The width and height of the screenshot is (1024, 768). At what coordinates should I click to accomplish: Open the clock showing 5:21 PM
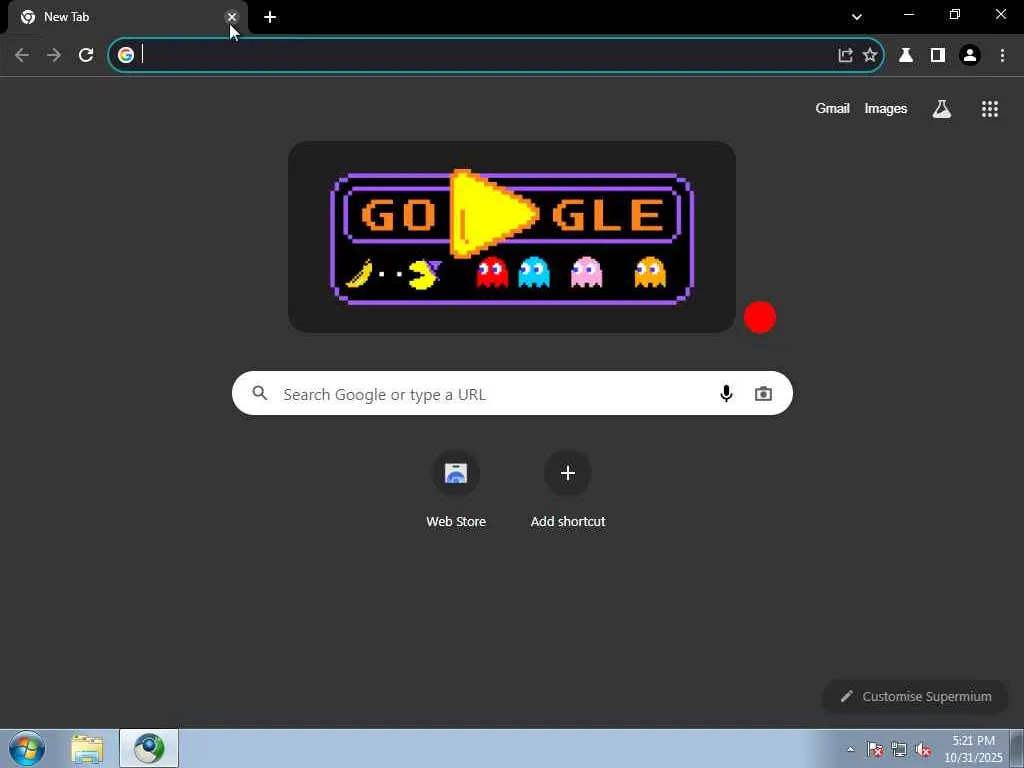[973, 749]
